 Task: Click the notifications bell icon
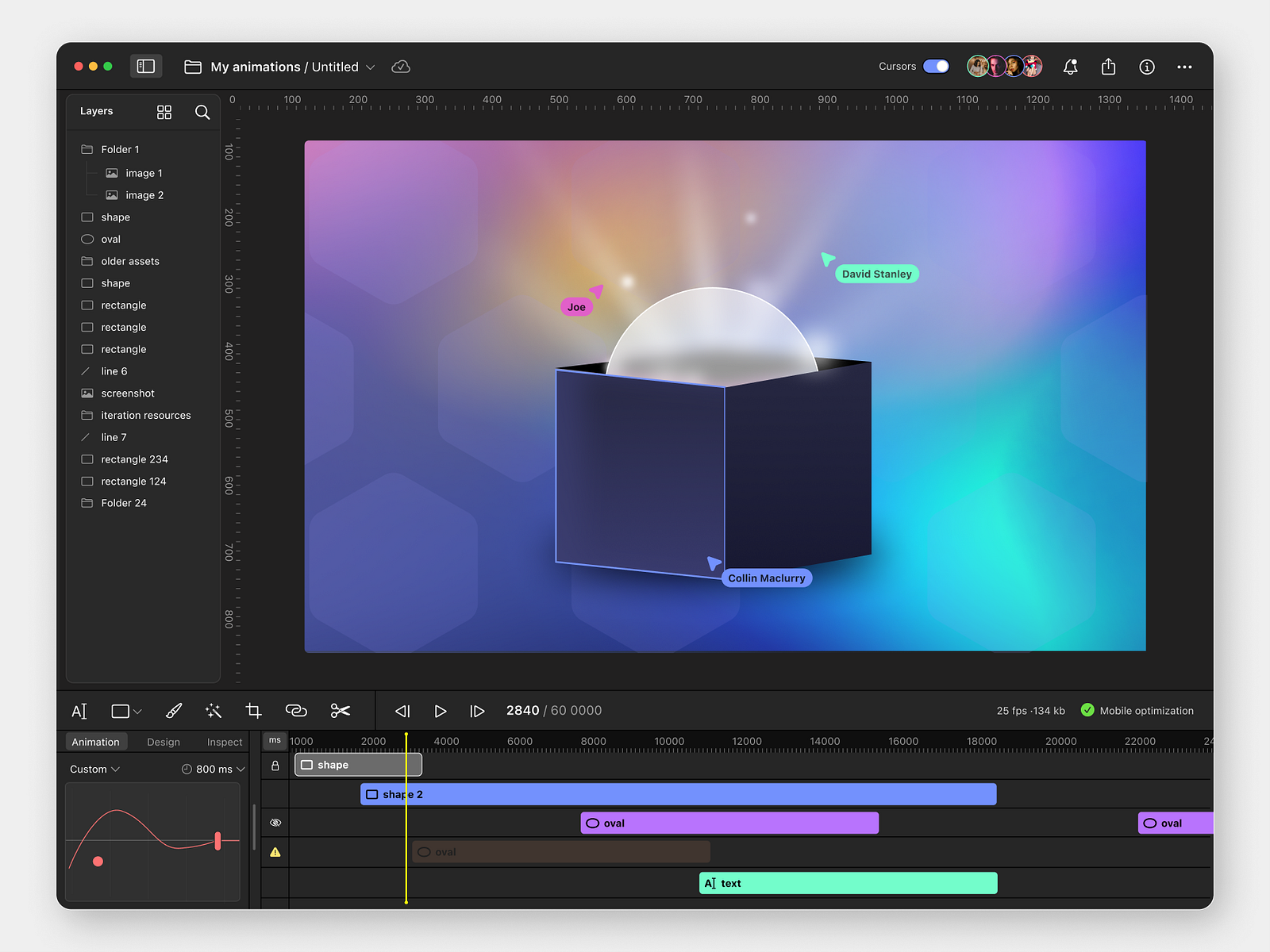(x=1070, y=67)
